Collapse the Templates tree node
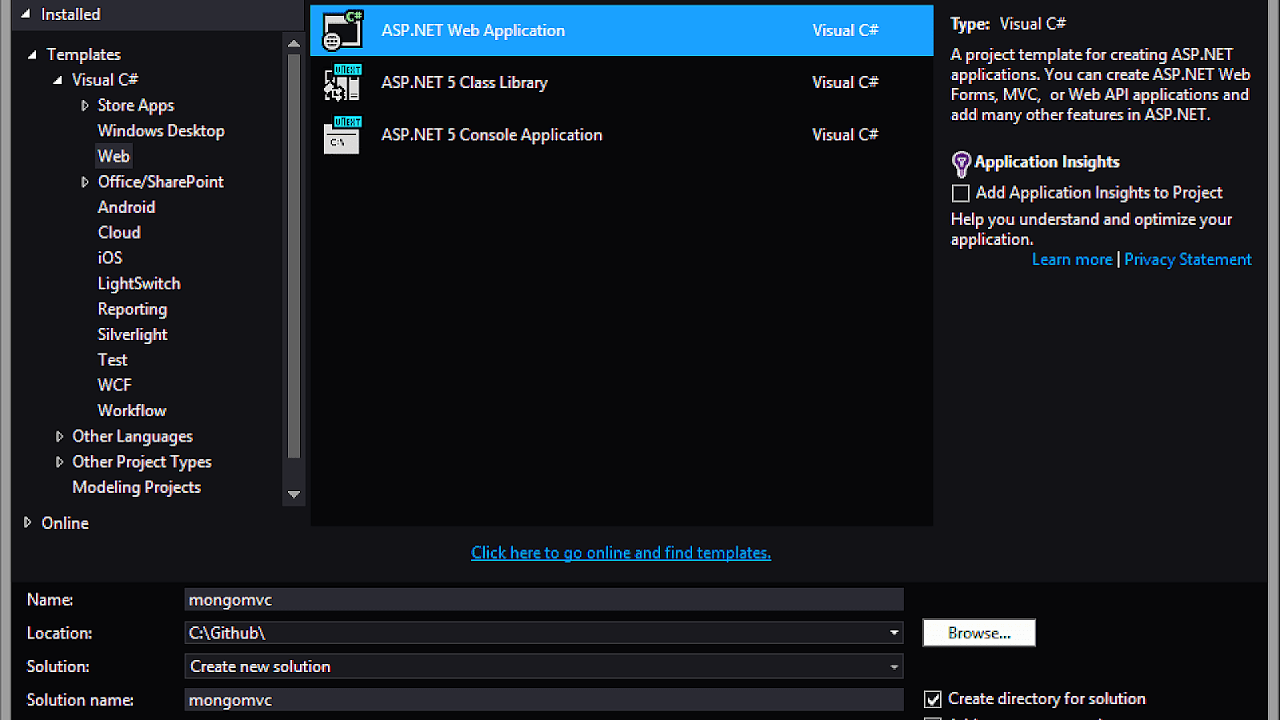Screen dimensions: 1280x720 [x=33, y=55]
